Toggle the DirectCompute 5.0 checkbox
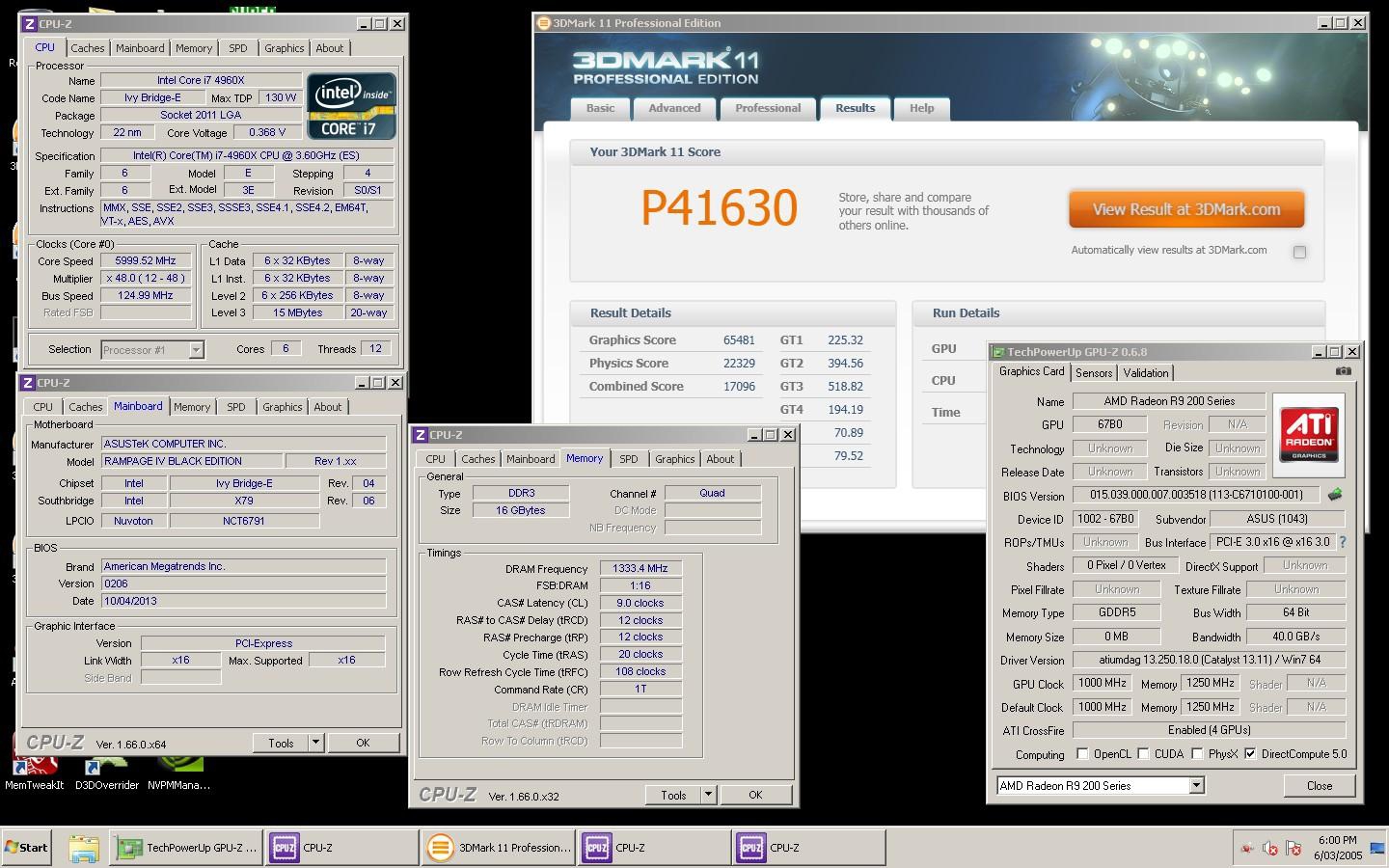Screen dimensions: 1389x868 1251,754
